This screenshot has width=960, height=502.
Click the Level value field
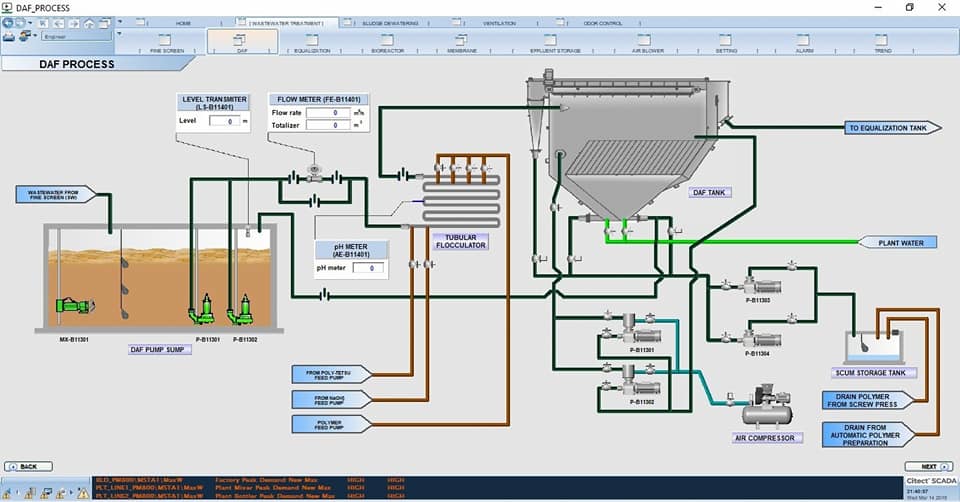click(225, 121)
